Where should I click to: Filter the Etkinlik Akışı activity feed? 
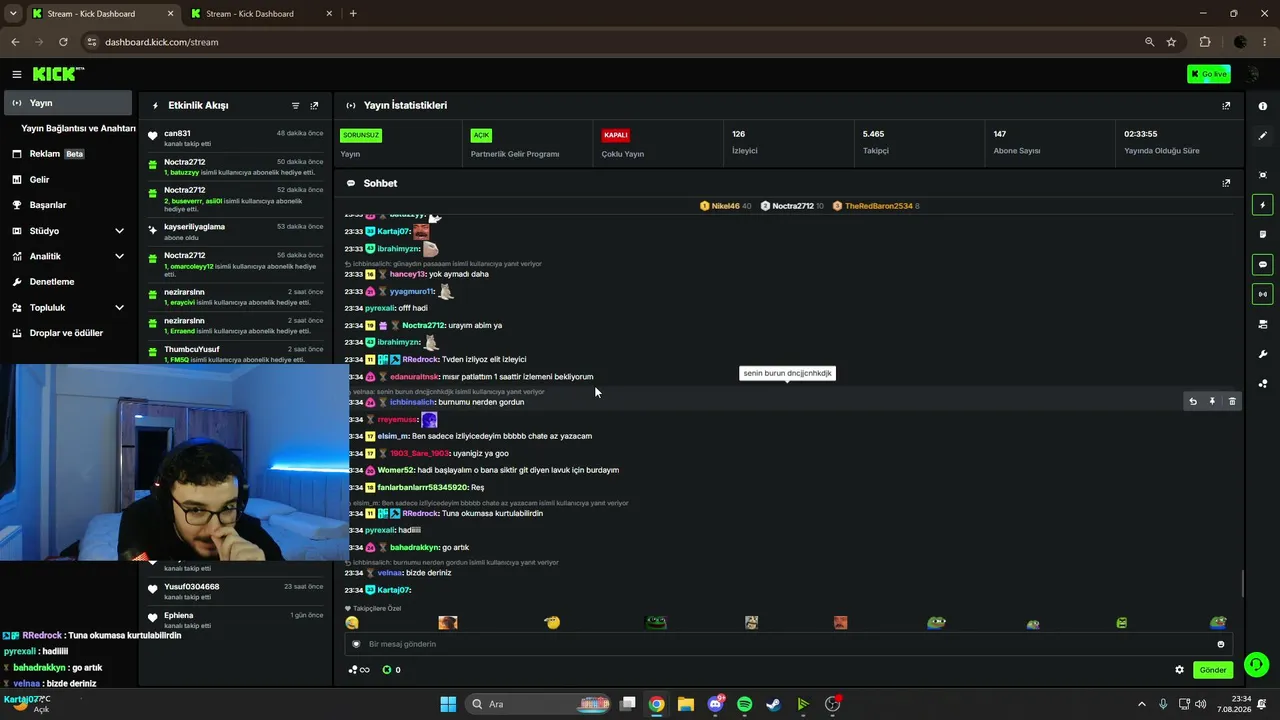point(295,105)
